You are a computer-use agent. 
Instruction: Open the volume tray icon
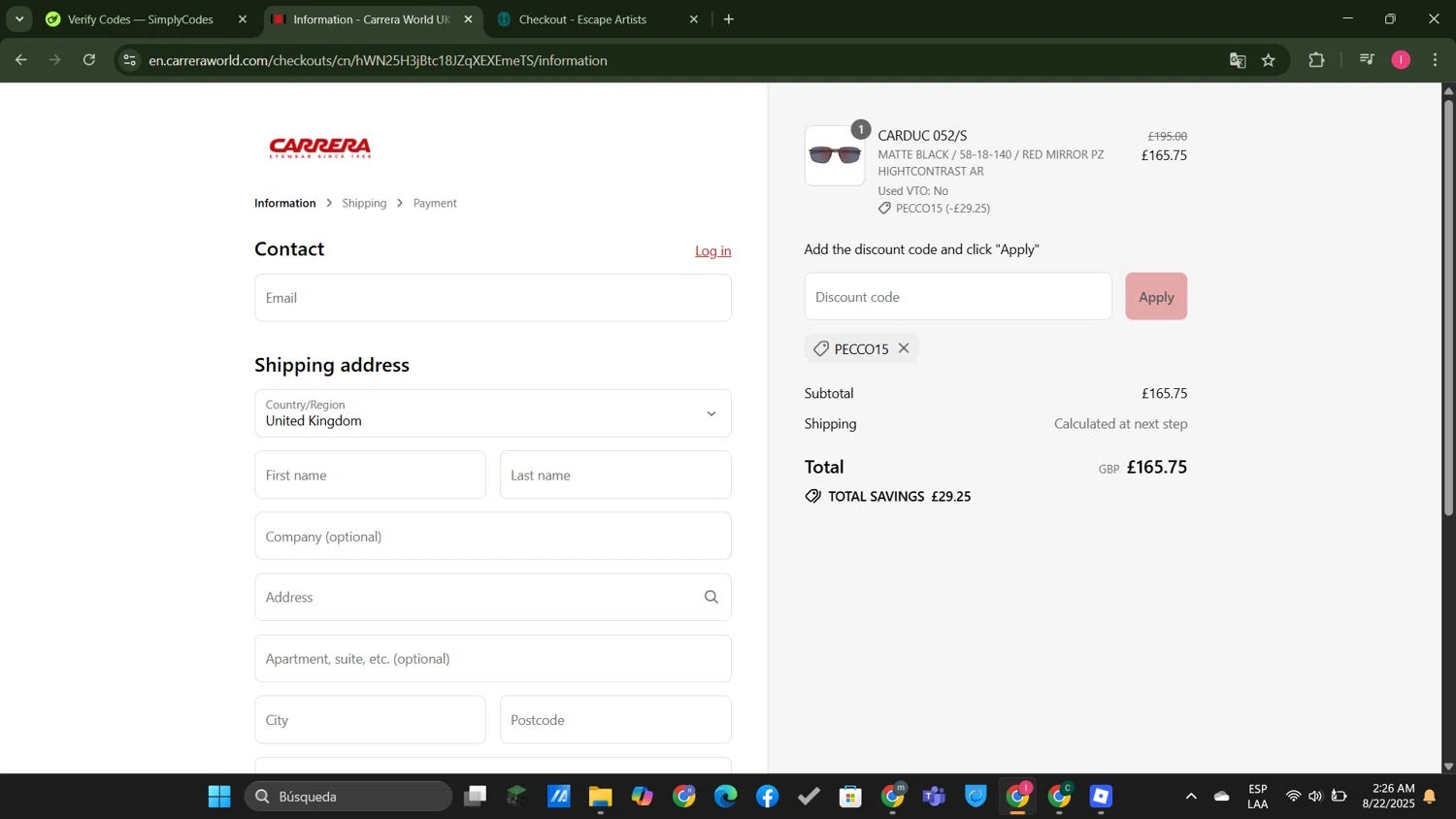coord(1315,797)
